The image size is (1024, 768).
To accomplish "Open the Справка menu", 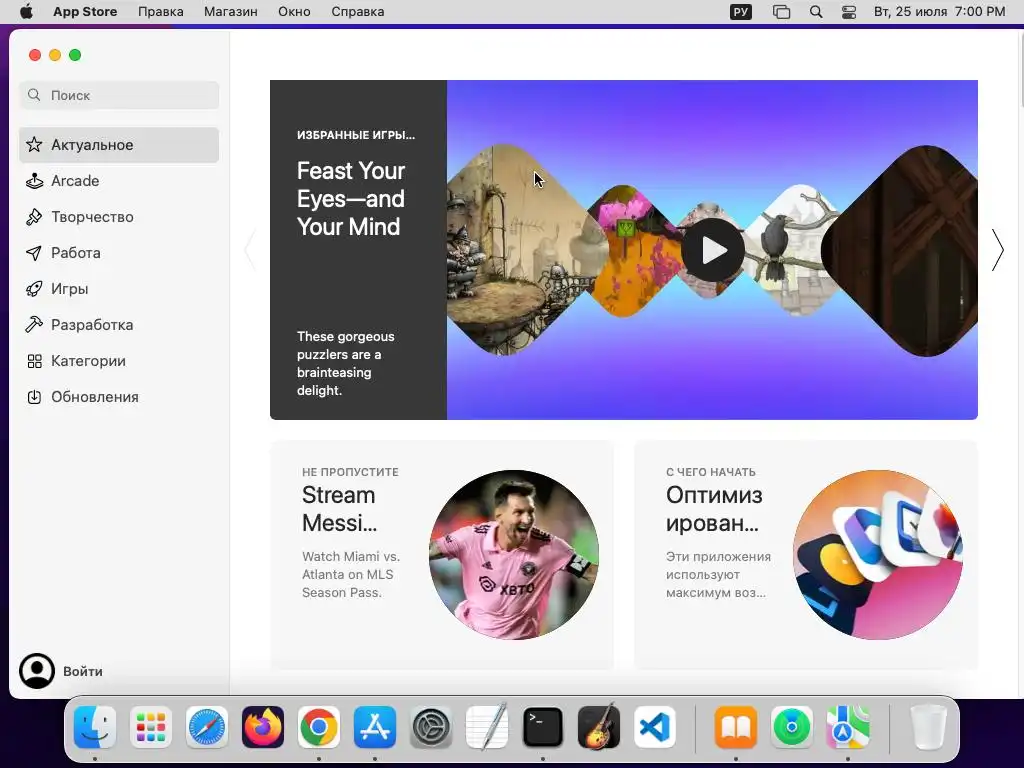I will pos(357,12).
